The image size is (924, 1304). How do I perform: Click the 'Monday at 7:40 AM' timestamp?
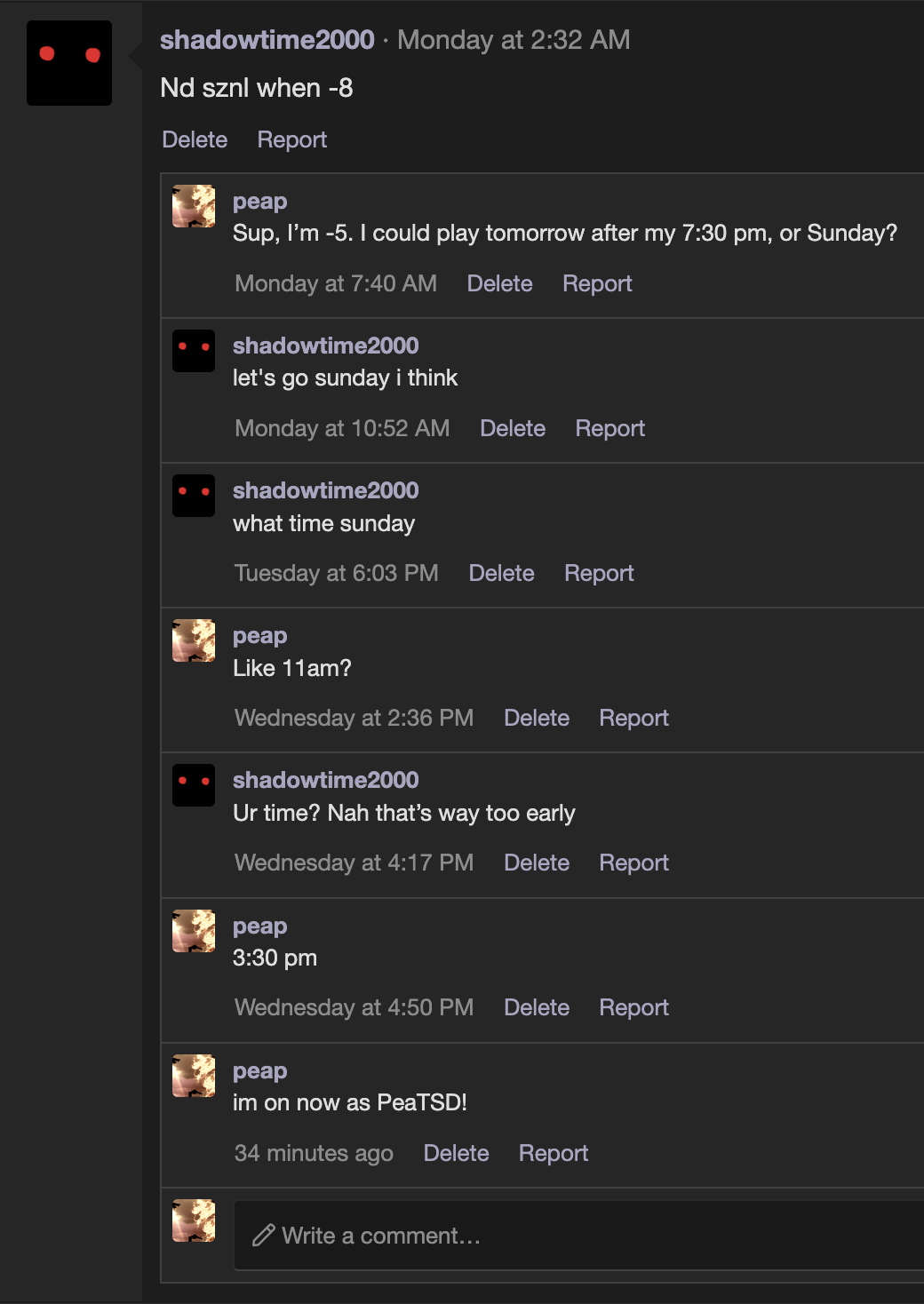[x=335, y=282]
